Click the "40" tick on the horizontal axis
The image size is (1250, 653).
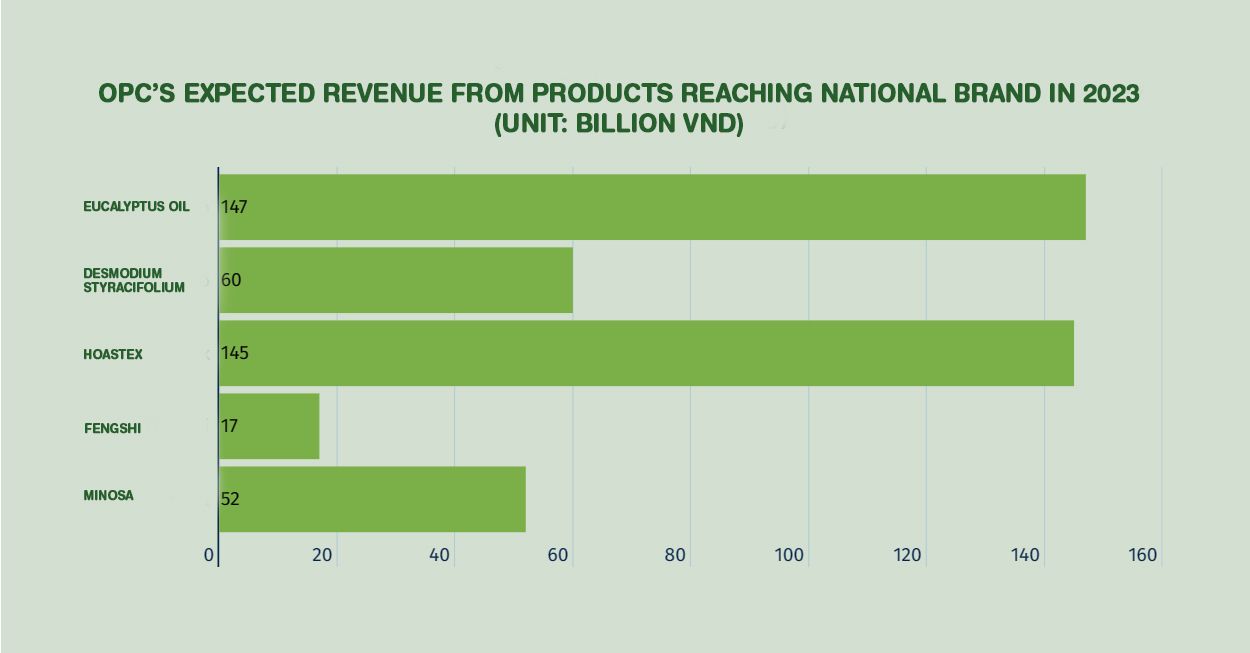440,556
